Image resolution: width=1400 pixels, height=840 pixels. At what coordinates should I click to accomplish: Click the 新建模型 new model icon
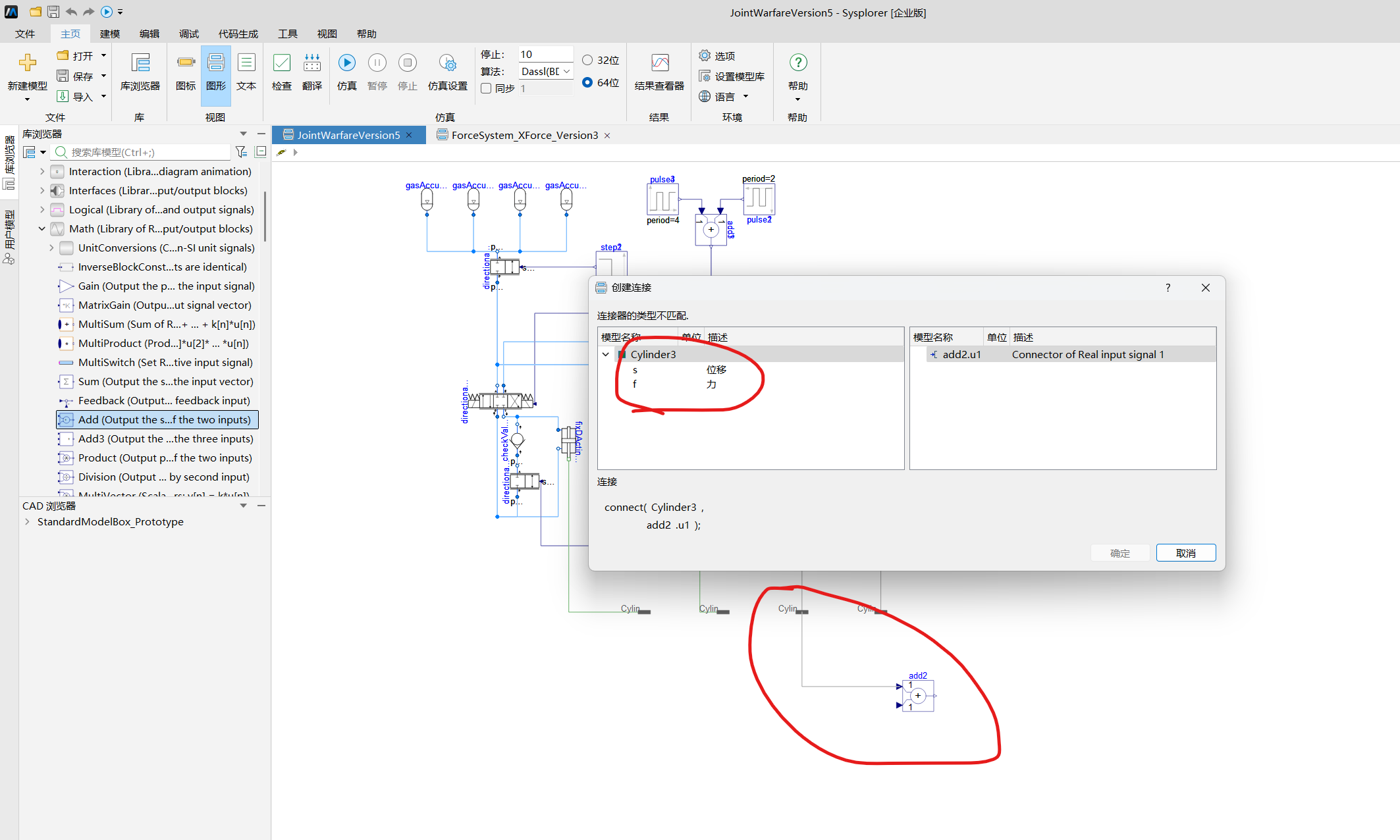pyautogui.click(x=28, y=63)
